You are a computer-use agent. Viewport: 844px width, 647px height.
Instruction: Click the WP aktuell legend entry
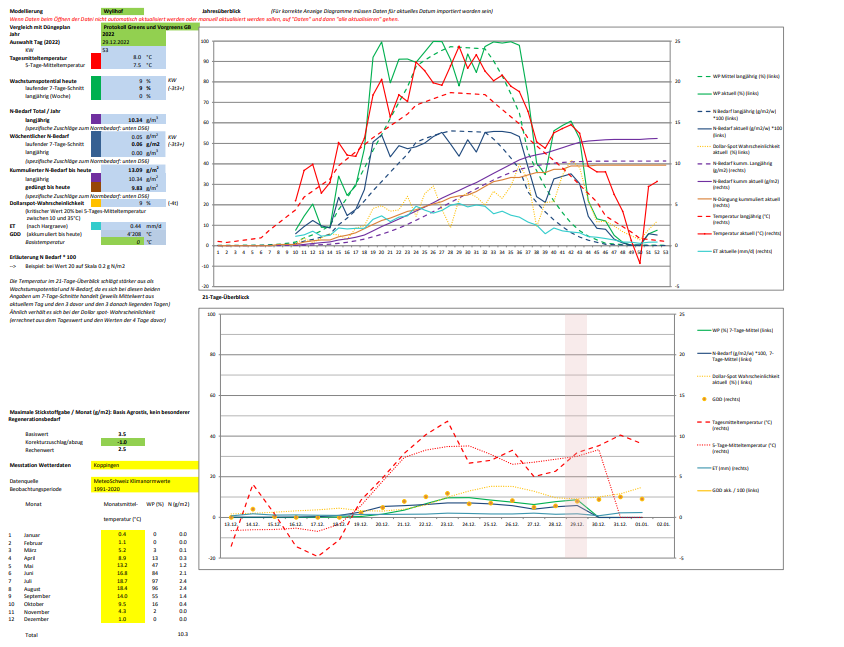click(x=728, y=93)
